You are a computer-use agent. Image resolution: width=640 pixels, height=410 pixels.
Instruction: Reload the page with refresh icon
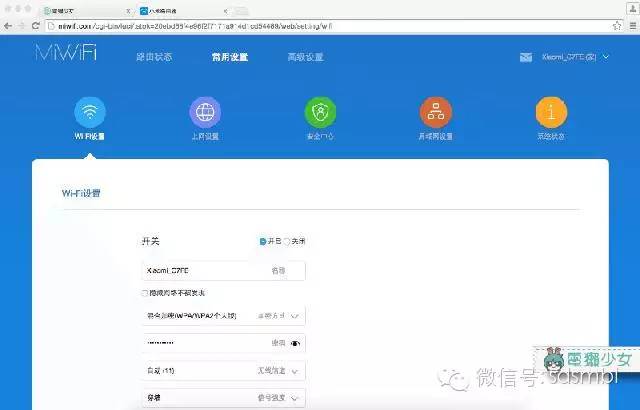tap(36, 26)
